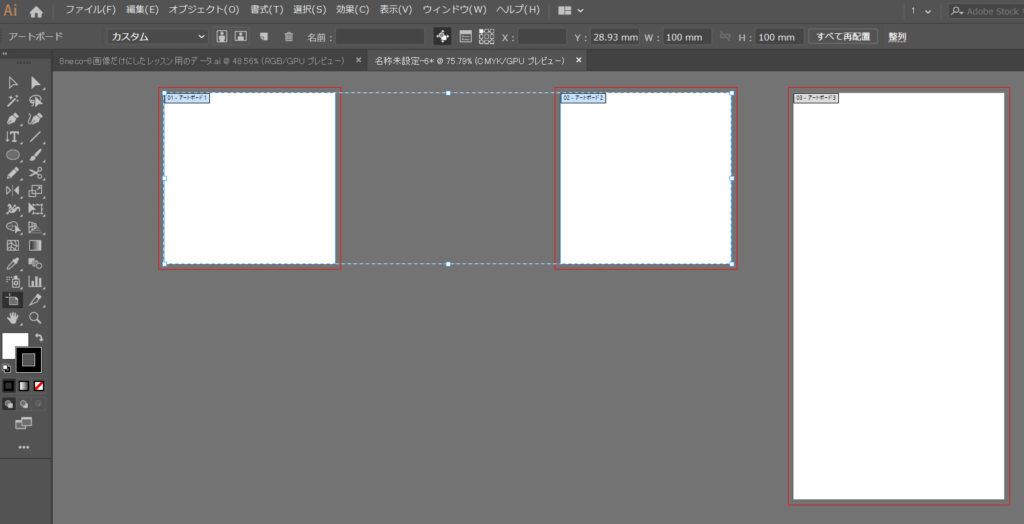Go to the Illustrator home screen
Screen dimensions: 1024x524
point(37,11)
